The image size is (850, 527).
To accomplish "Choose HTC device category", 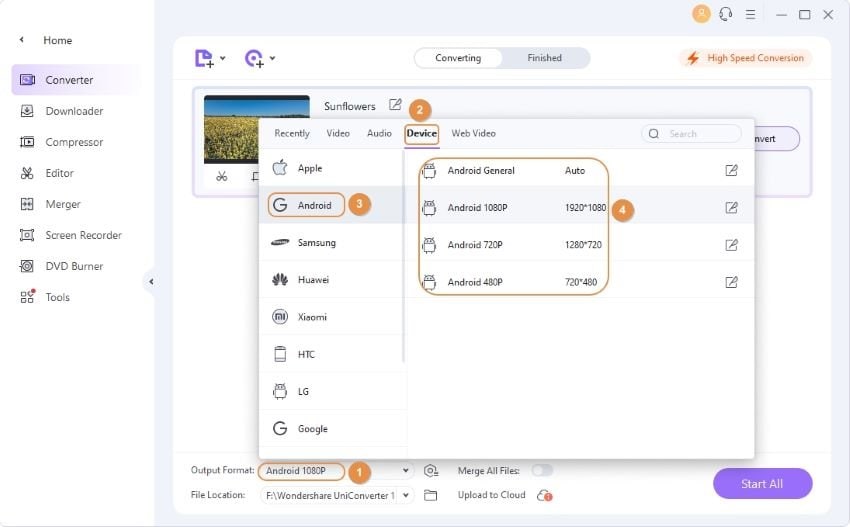I will (x=331, y=354).
